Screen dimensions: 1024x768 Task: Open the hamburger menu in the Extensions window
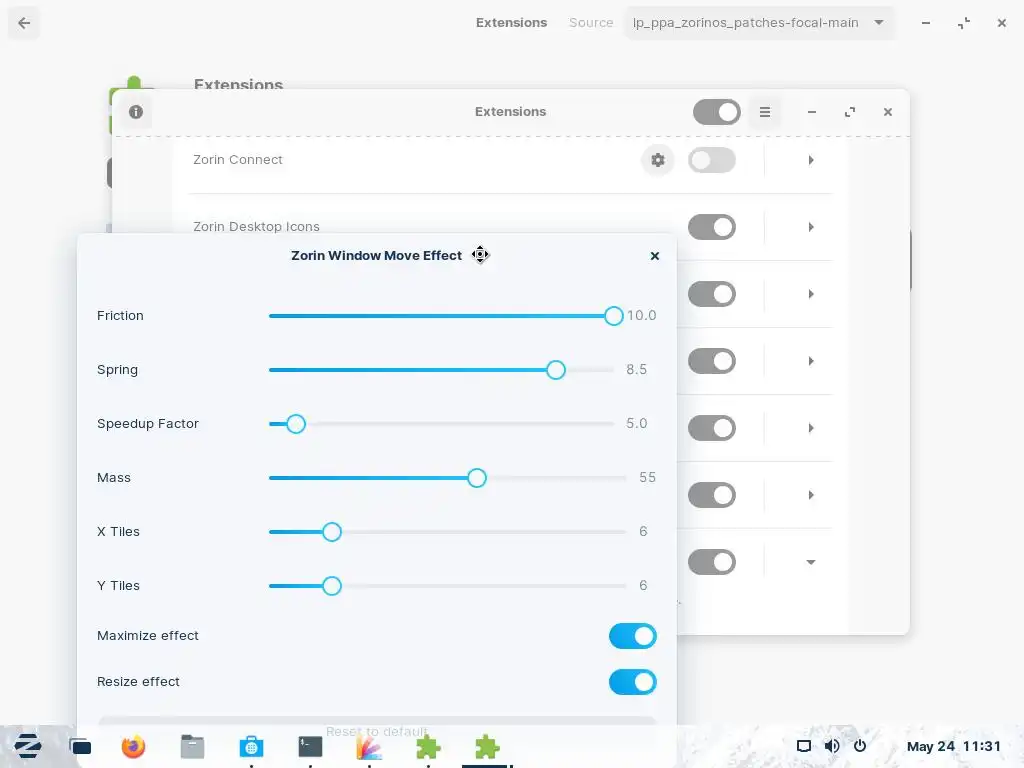tap(765, 112)
